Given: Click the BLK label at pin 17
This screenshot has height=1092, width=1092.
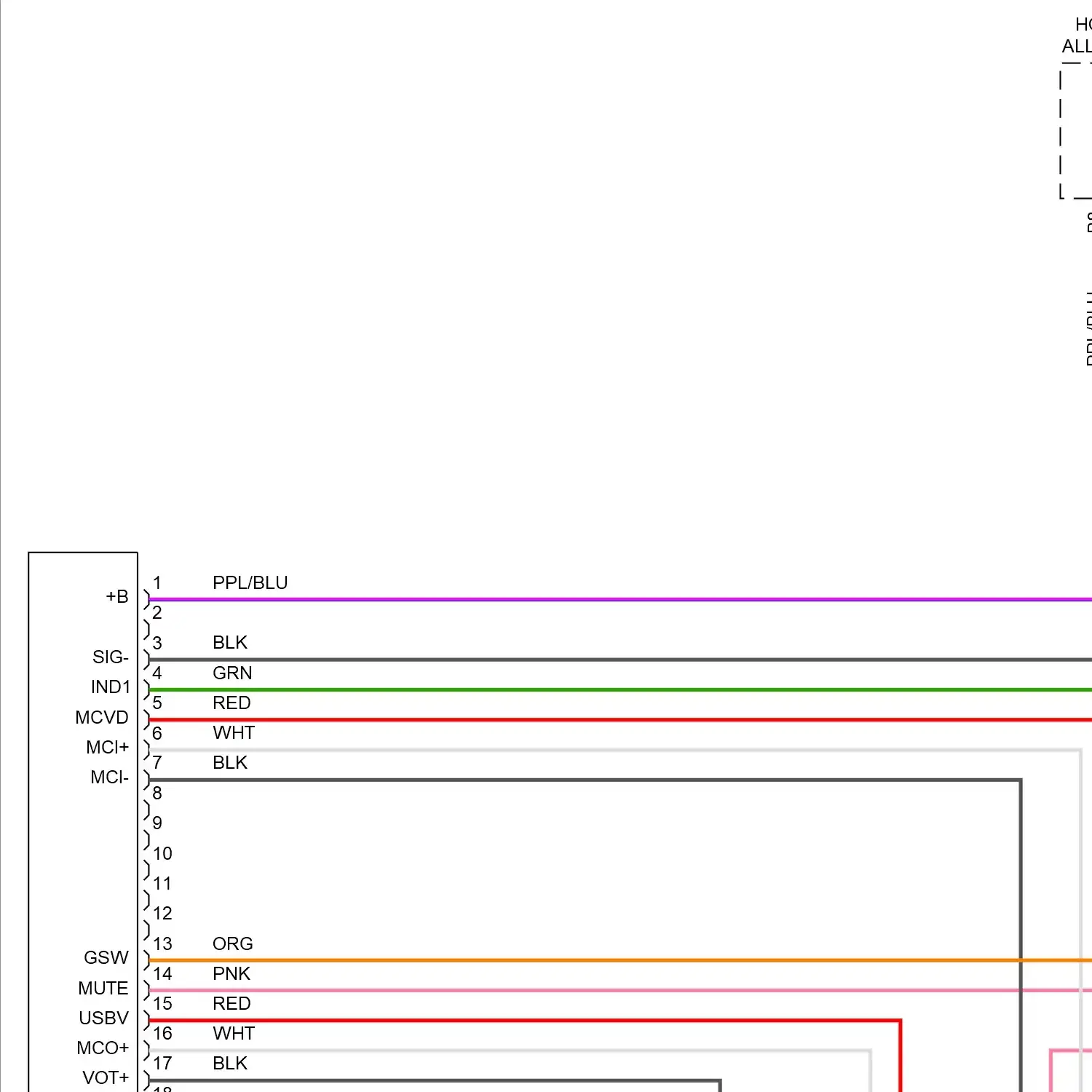Looking at the screenshot, I should (x=230, y=1064).
